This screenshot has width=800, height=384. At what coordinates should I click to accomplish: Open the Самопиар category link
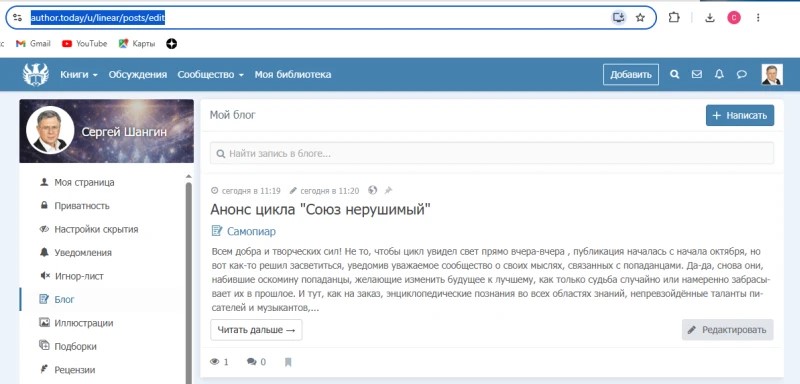point(252,232)
